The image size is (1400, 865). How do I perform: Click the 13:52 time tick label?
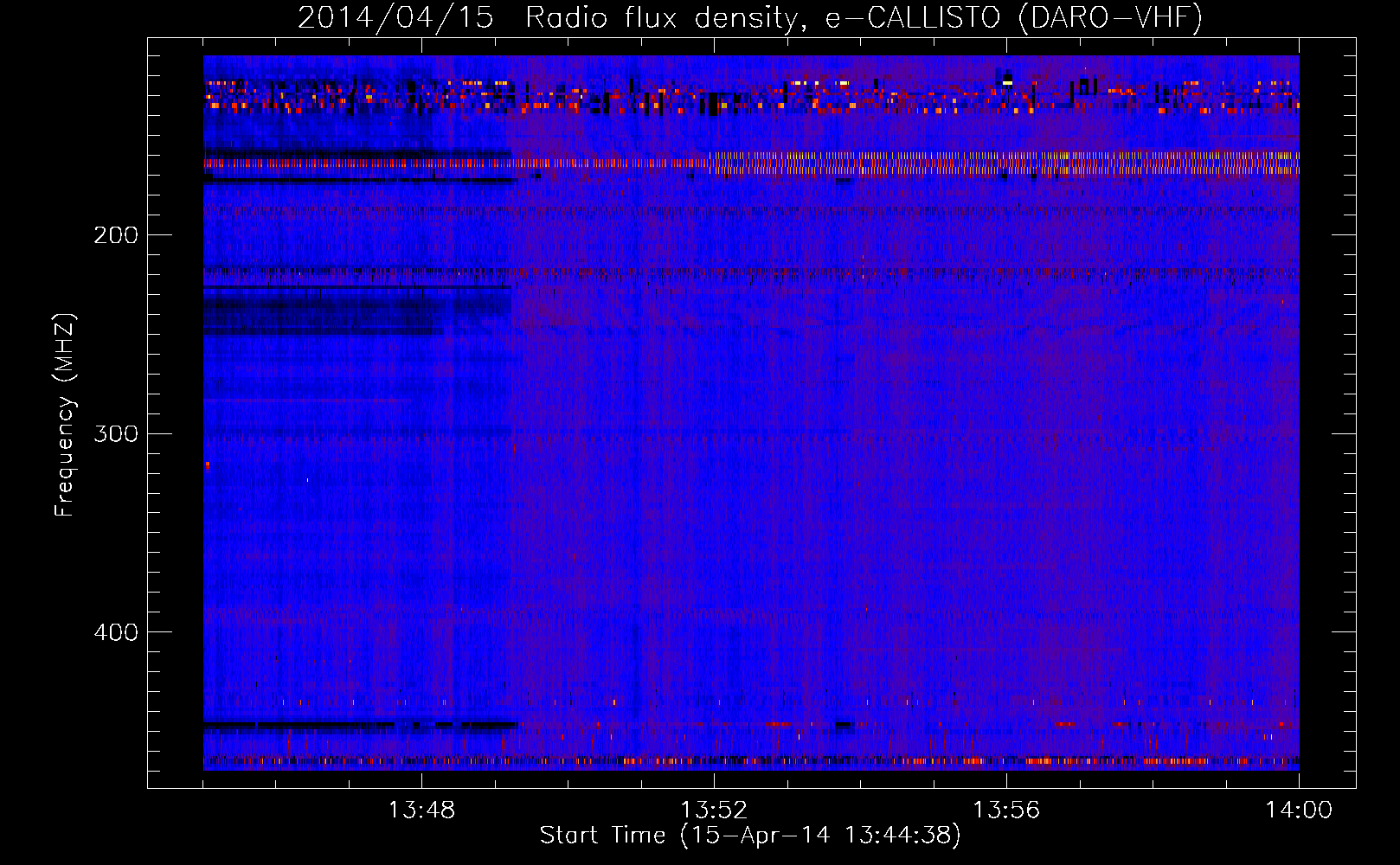(714, 811)
